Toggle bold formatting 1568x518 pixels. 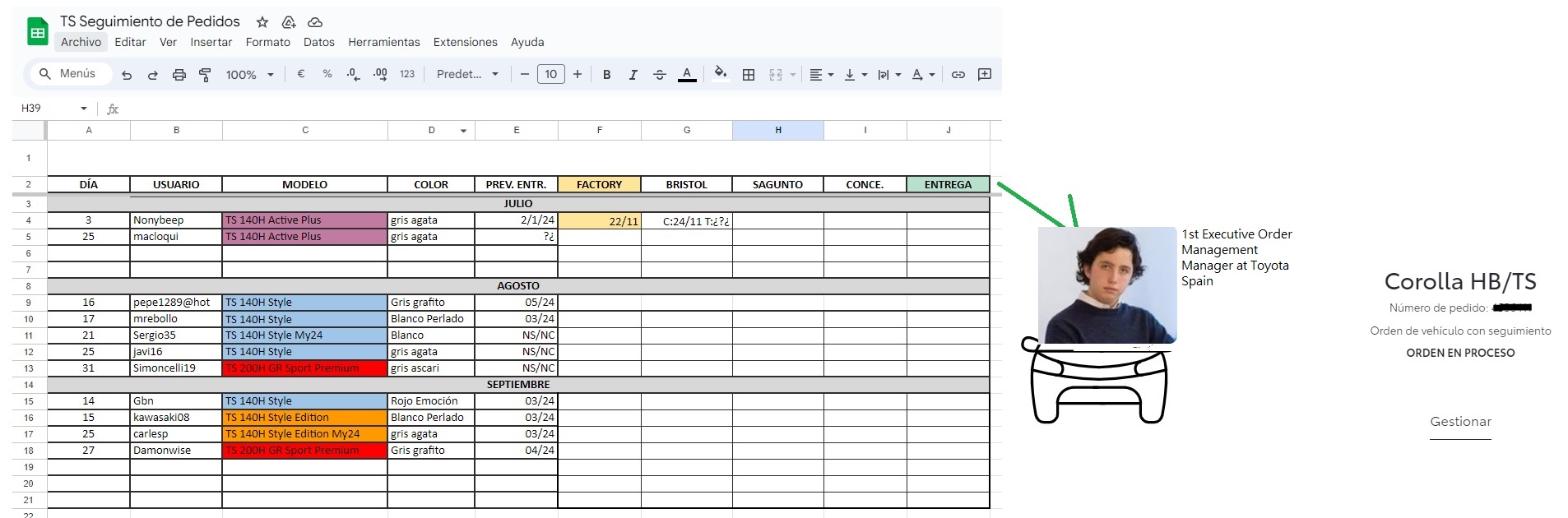[x=607, y=75]
